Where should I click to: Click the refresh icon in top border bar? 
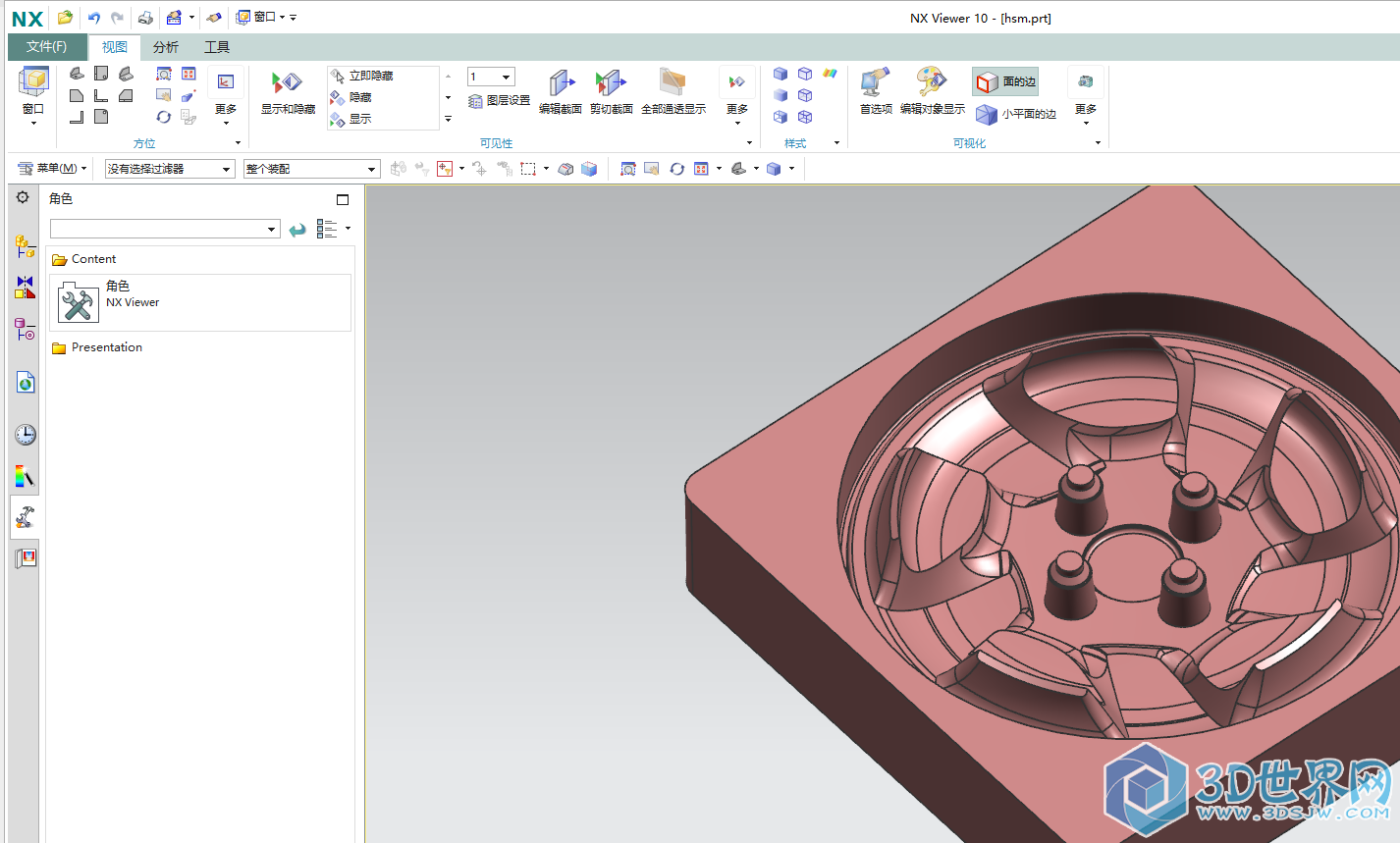coord(676,169)
